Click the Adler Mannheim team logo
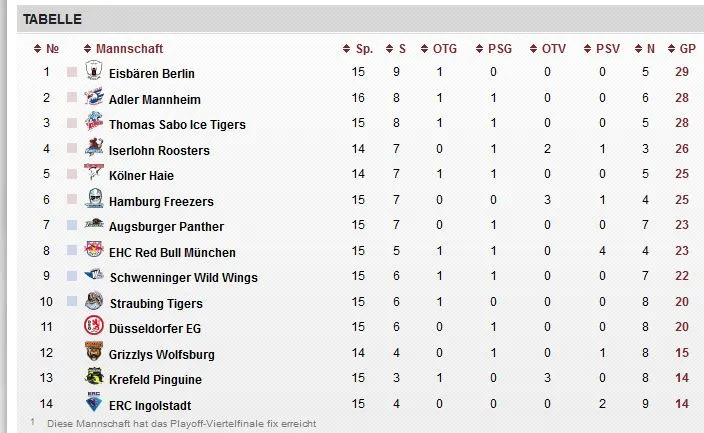This screenshot has width=704, height=433. [x=94, y=98]
